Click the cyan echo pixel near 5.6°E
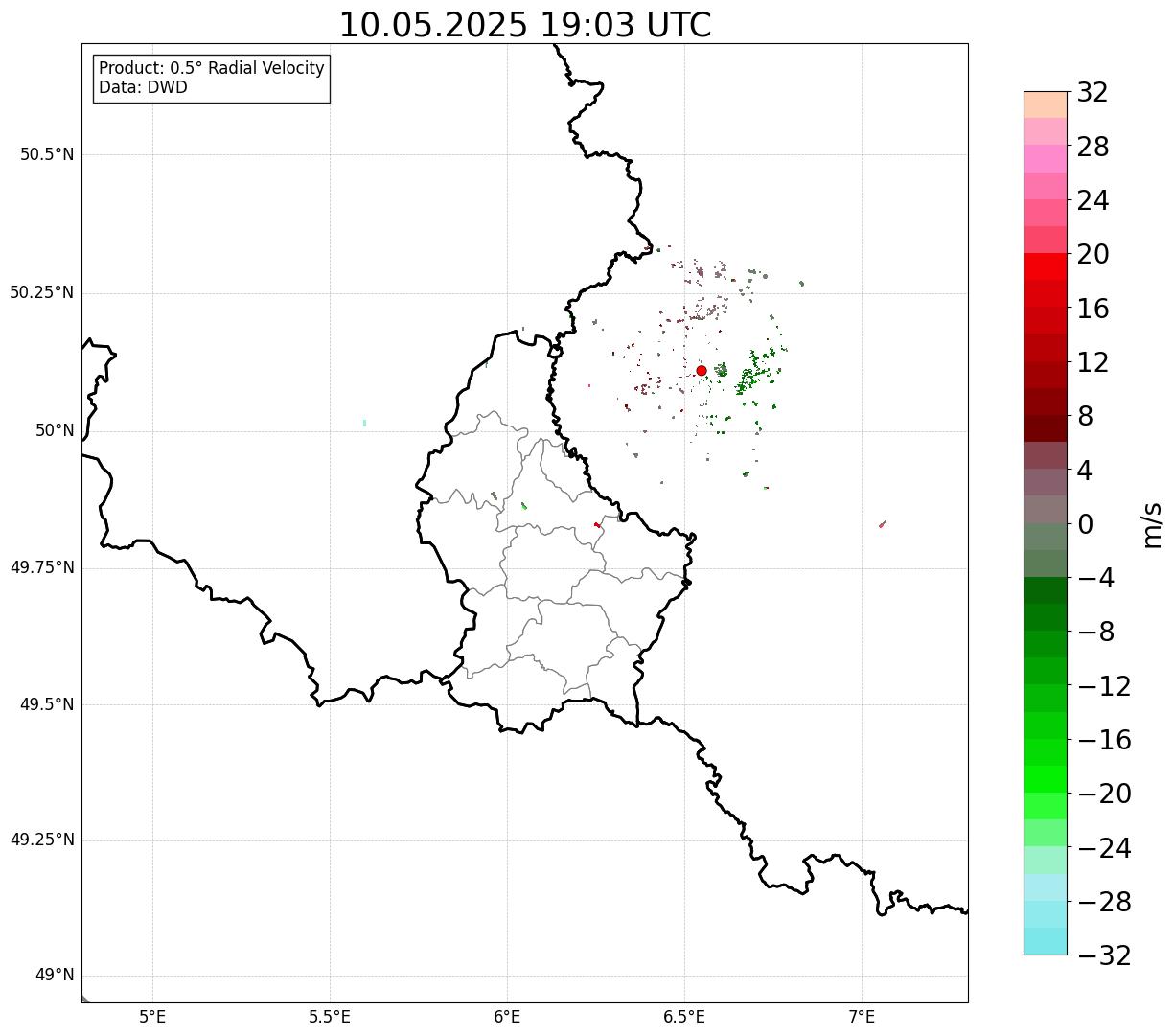The image size is (1174, 1036). coord(365,423)
